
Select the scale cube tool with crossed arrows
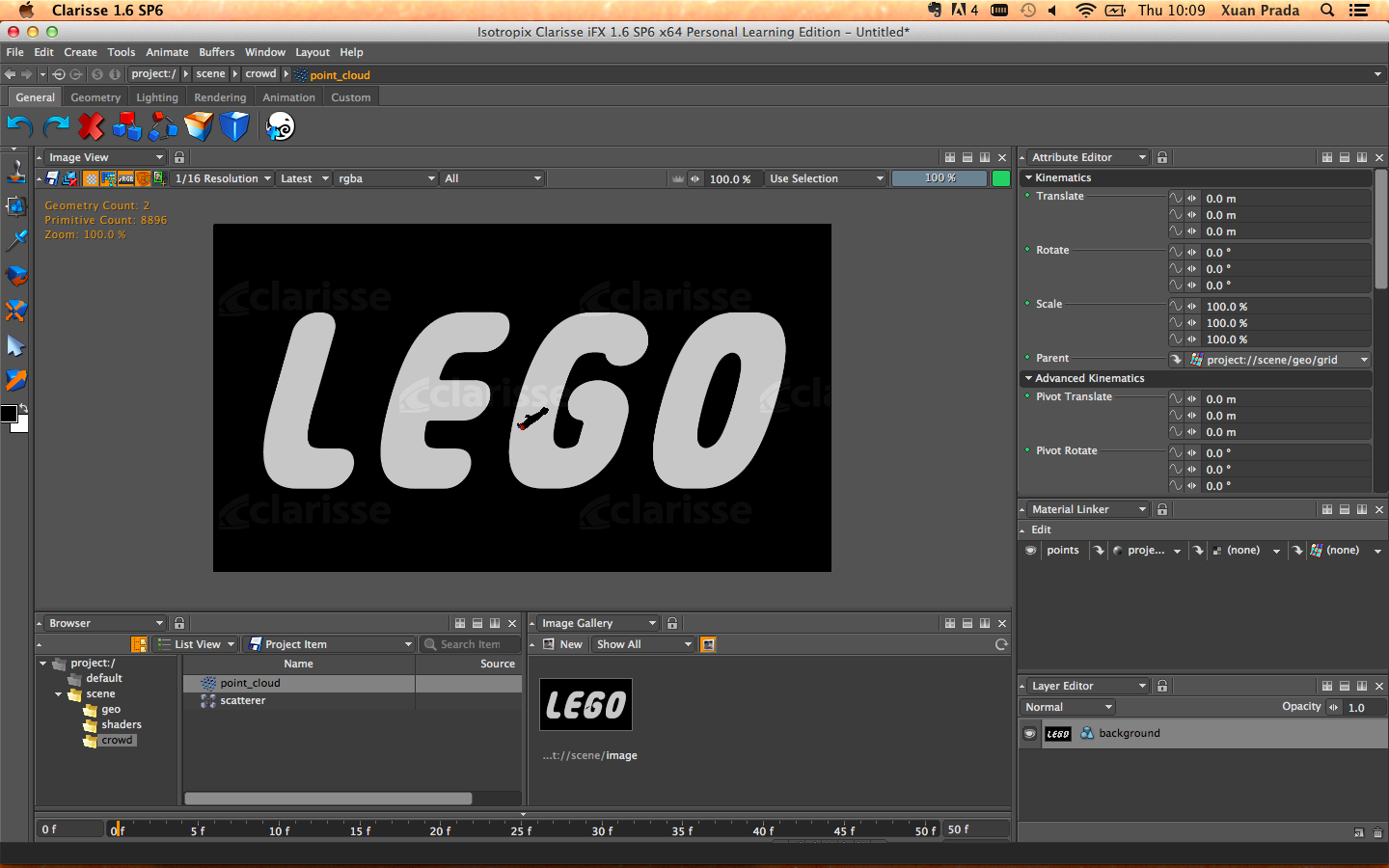(16, 311)
